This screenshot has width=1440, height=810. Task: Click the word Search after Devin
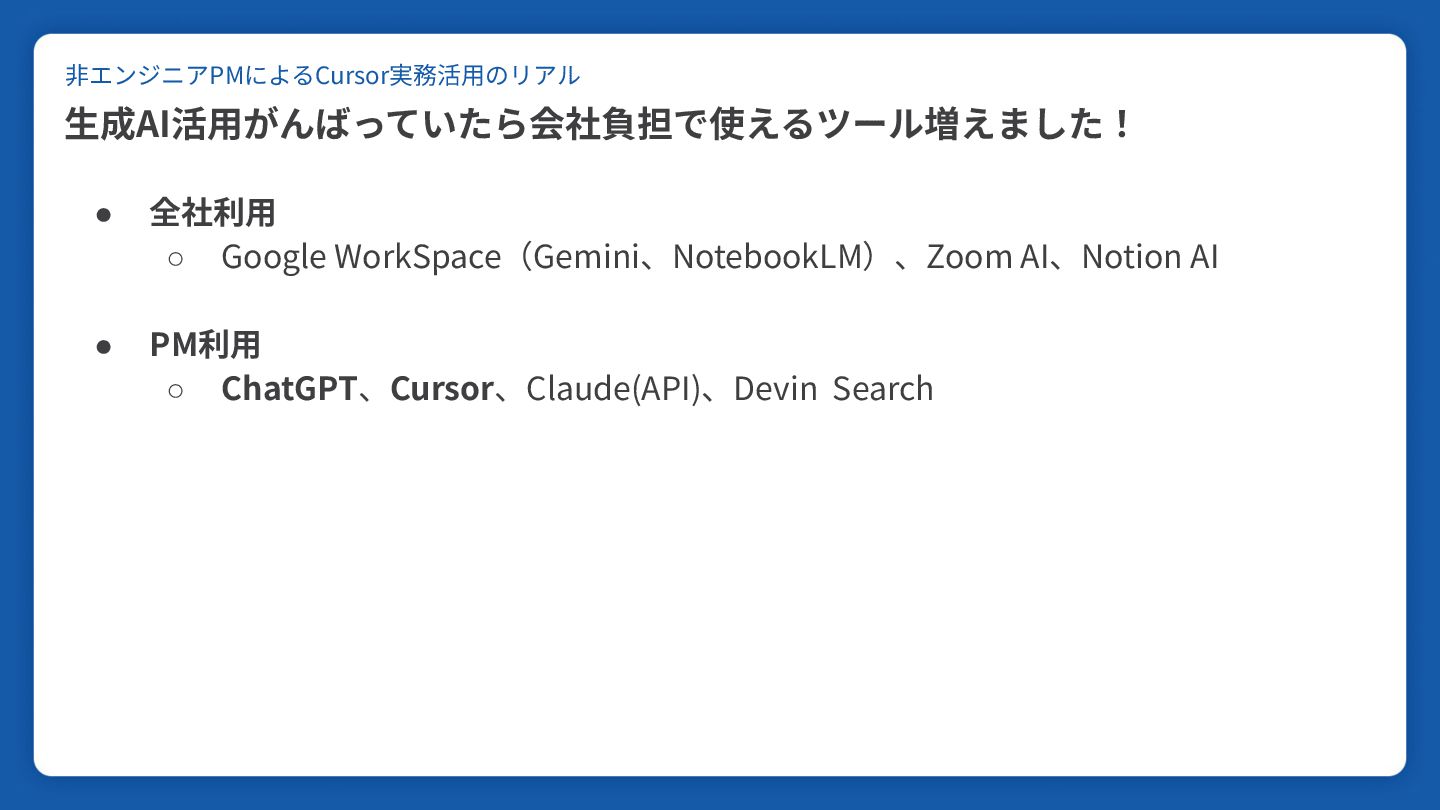point(882,389)
